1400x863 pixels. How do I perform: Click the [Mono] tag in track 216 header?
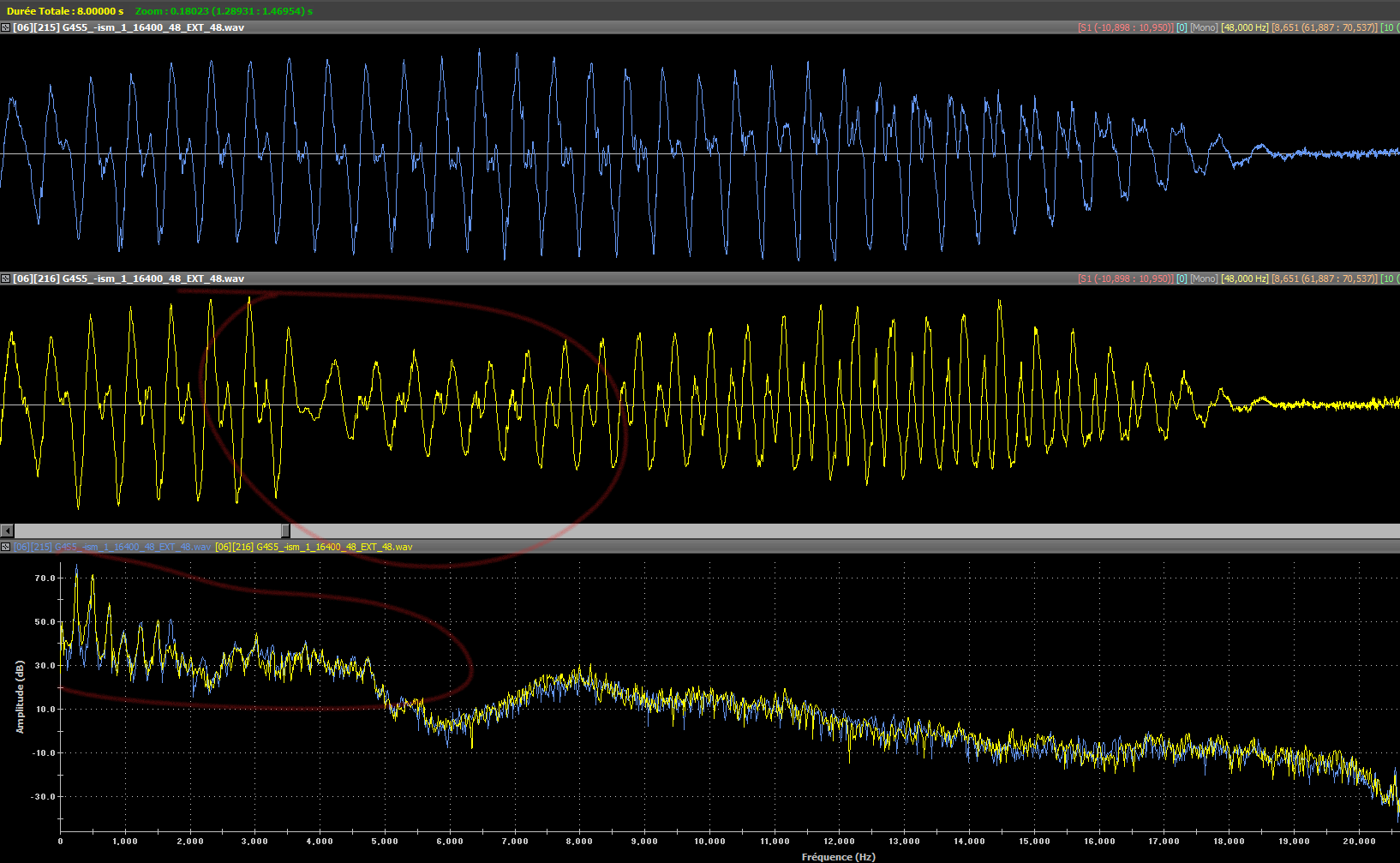1203,279
